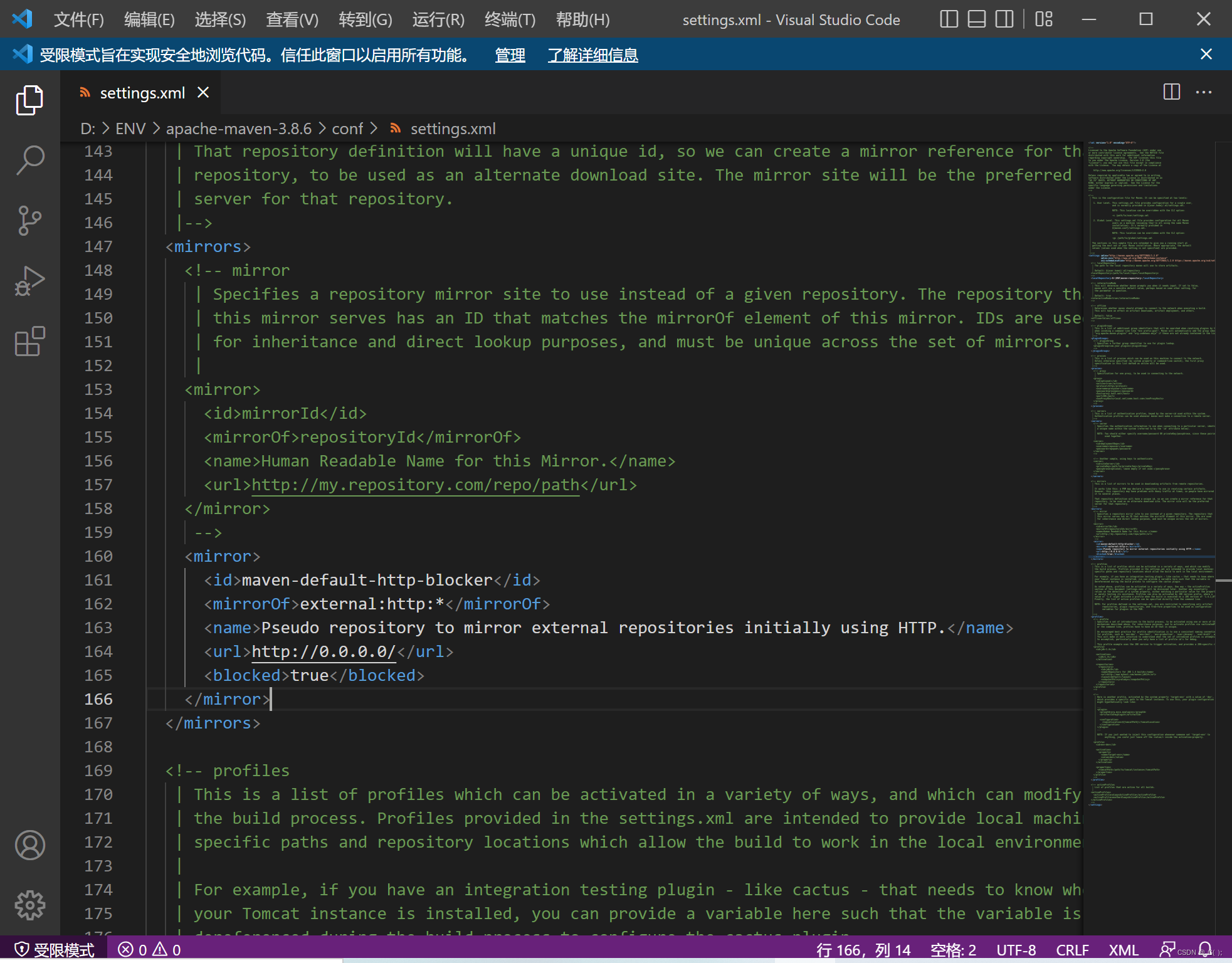Change language mode XML
This screenshot has width=1232, height=963.
point(1124,950)
